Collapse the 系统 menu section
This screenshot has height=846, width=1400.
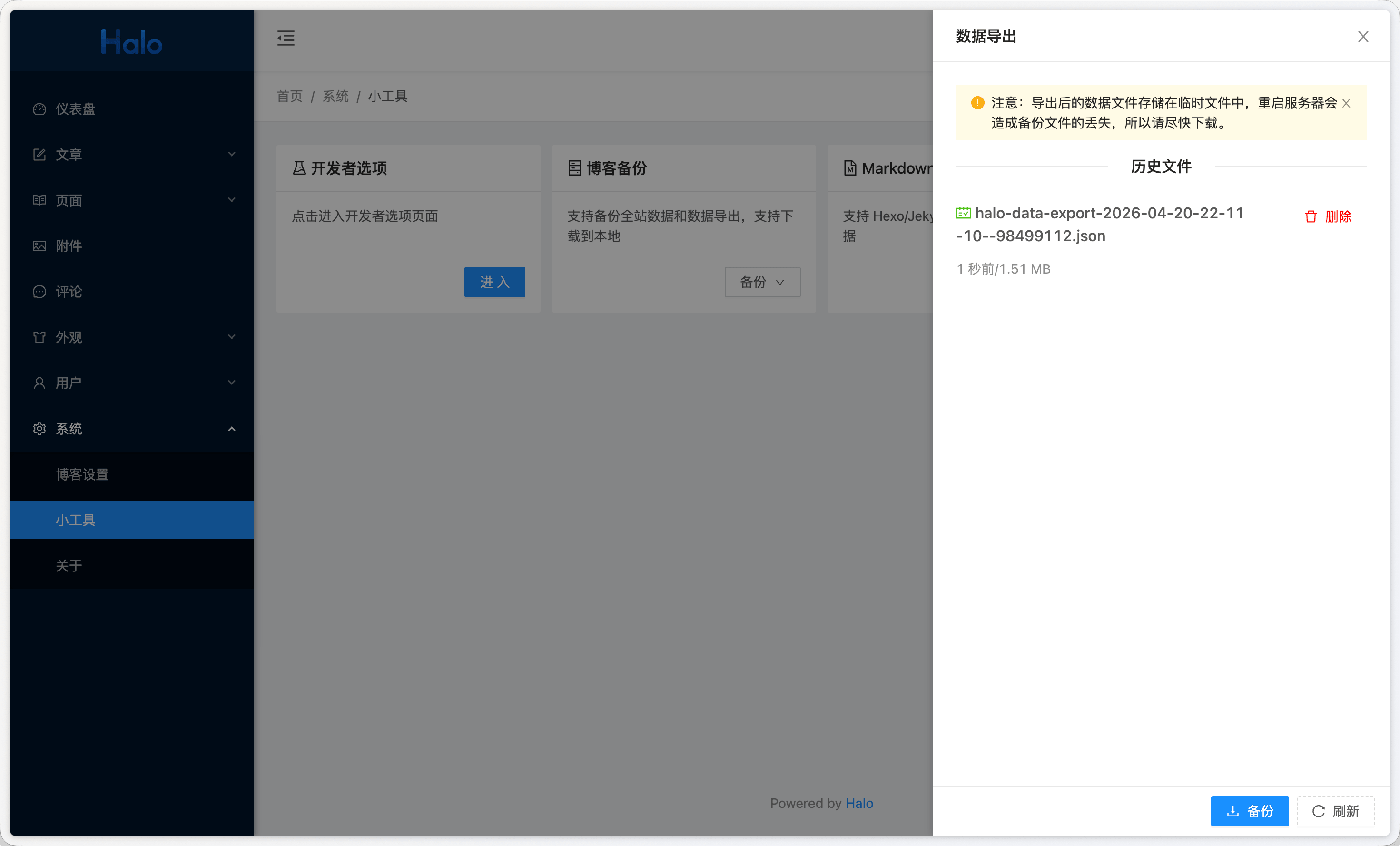[231, 428]
